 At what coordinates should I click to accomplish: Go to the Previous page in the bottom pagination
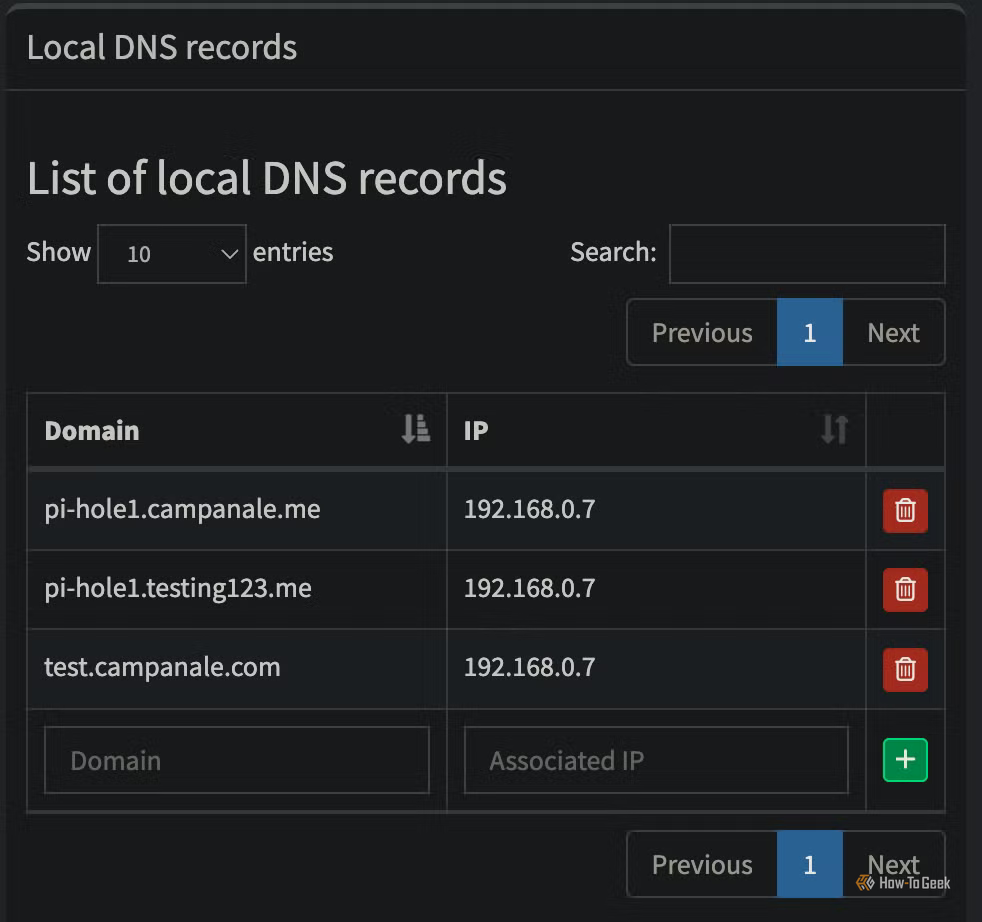point(702,864)
